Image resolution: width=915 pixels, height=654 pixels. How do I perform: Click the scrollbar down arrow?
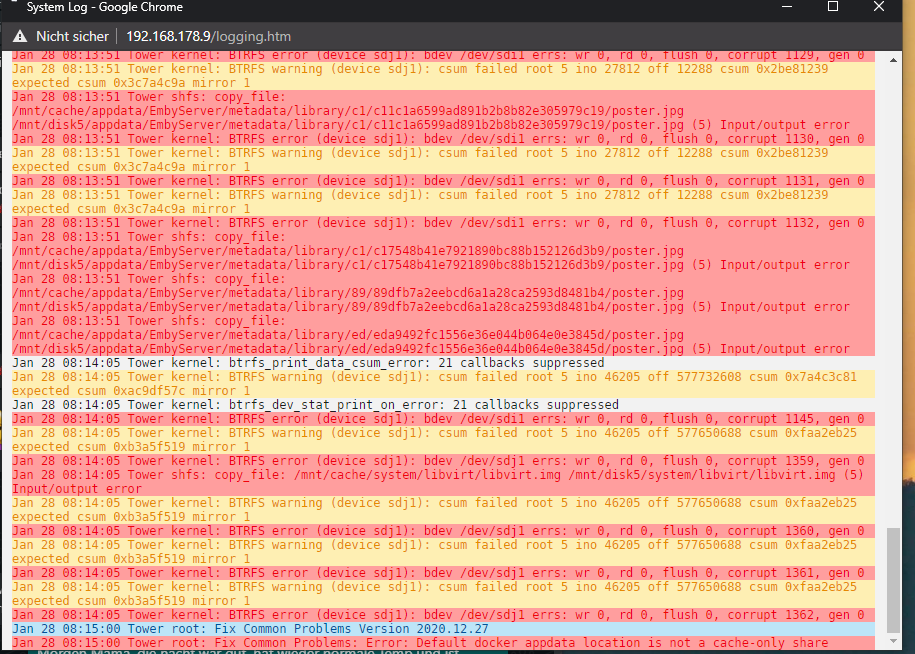[893, 641]
